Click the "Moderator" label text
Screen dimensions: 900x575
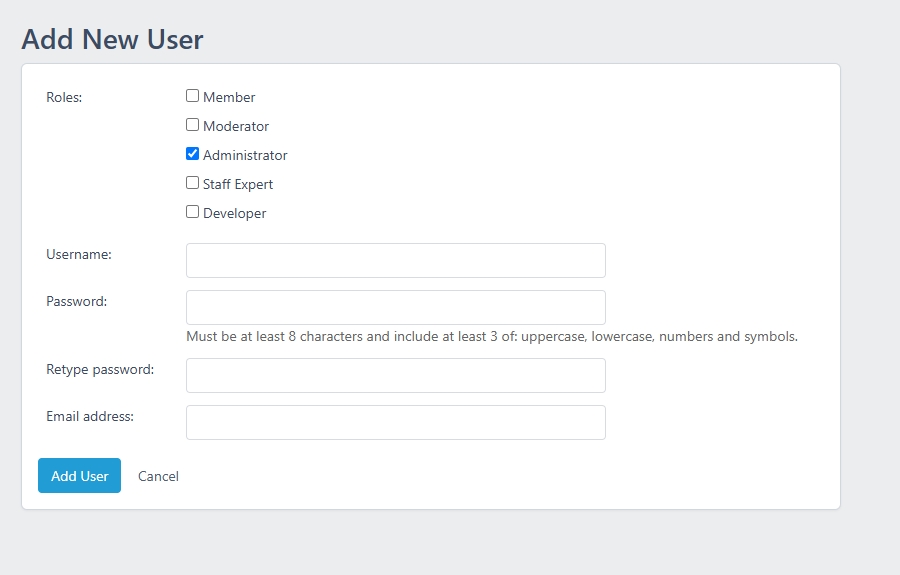tap(236, 126)
